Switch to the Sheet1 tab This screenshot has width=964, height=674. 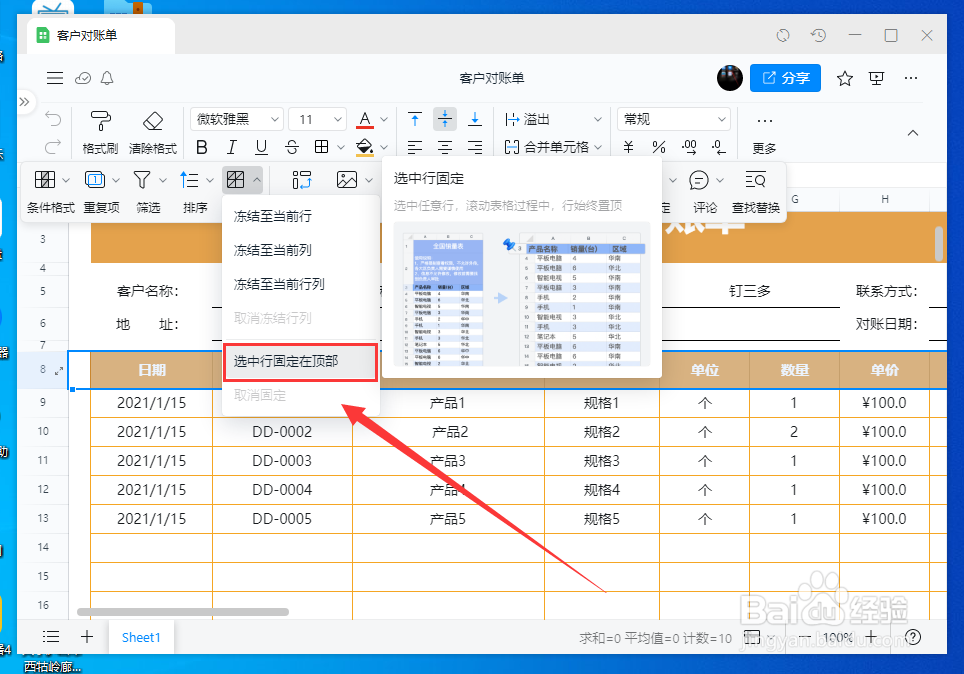[141, 637]
